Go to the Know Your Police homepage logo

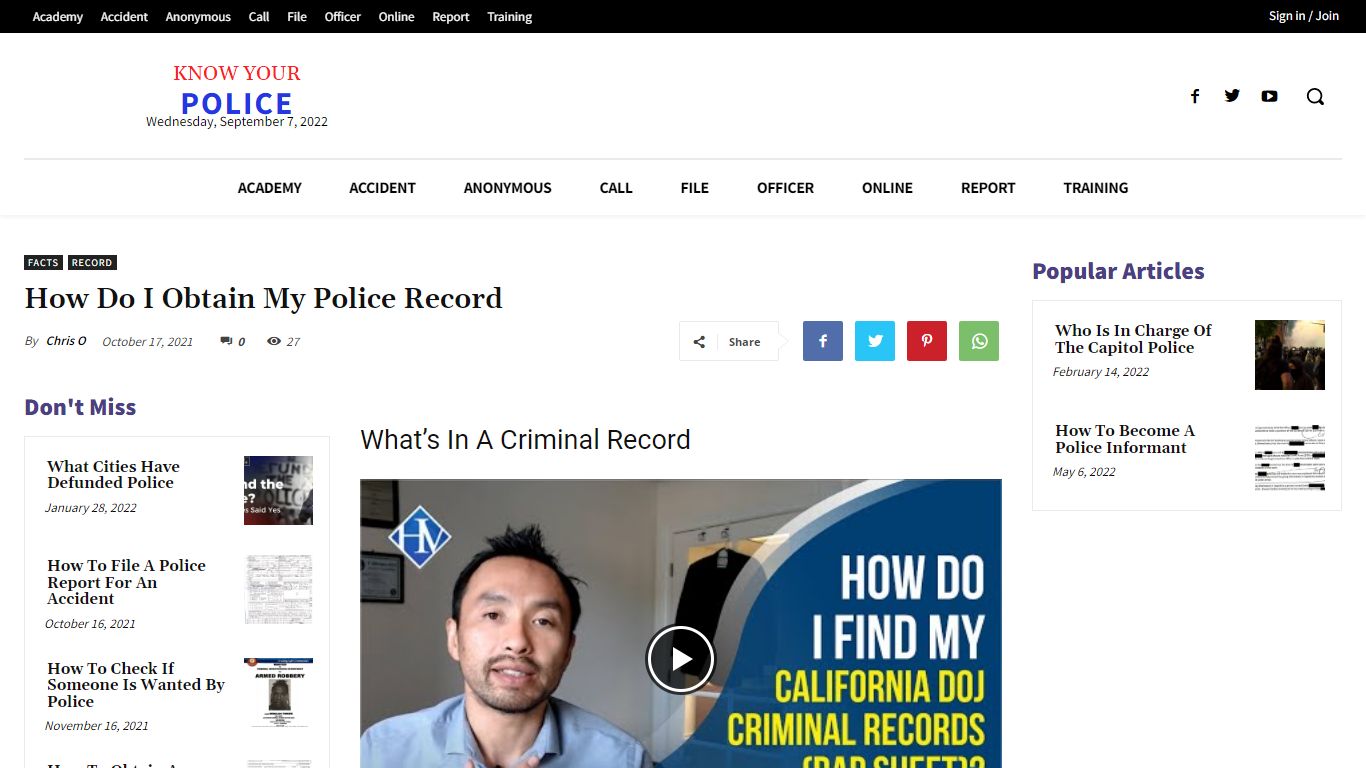pos(237,91)
